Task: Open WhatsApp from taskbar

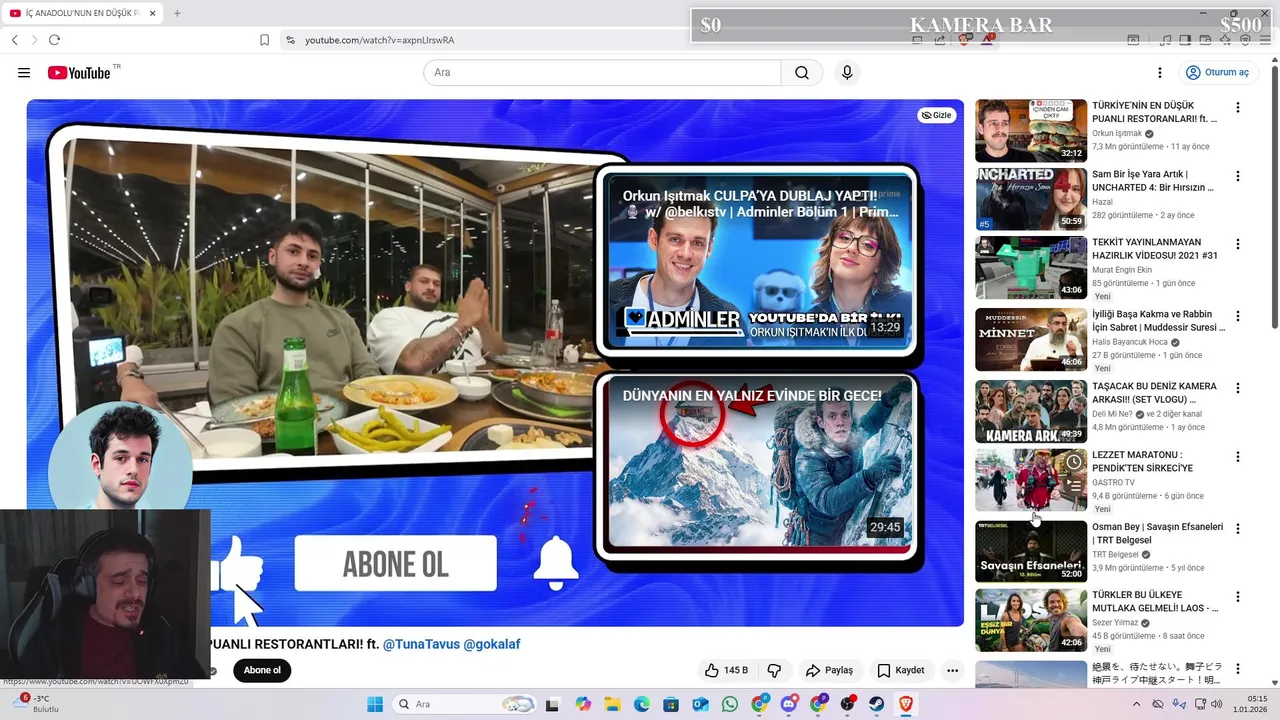Action: point(730,704)
